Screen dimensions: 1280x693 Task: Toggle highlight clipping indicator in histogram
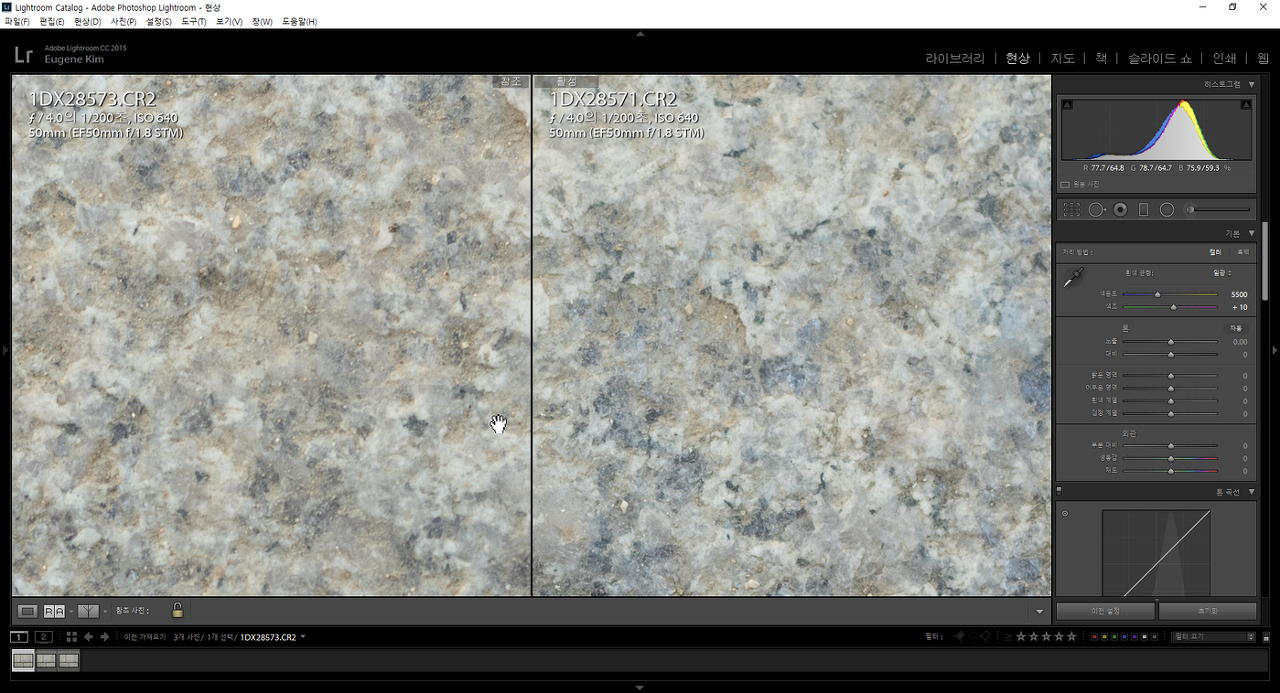1246,105
